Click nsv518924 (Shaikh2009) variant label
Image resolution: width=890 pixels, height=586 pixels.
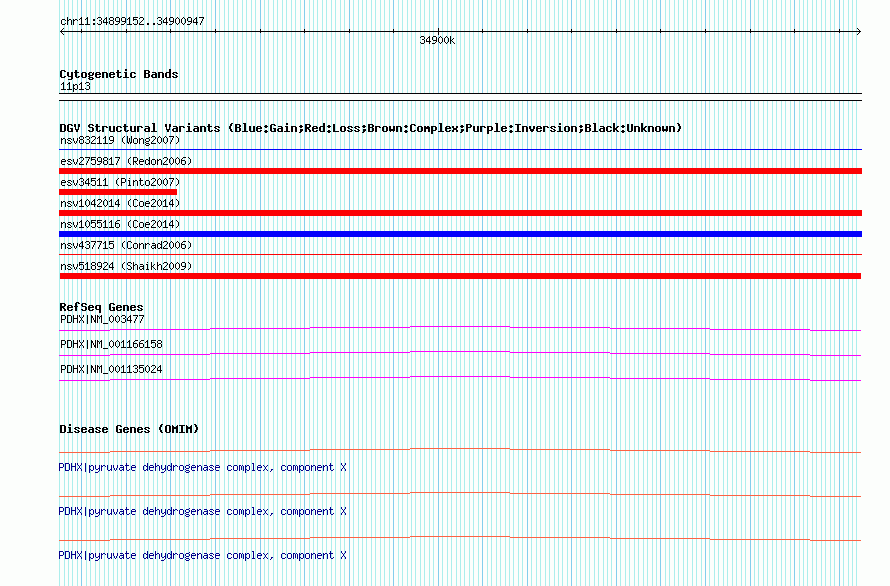pos(126,266)
